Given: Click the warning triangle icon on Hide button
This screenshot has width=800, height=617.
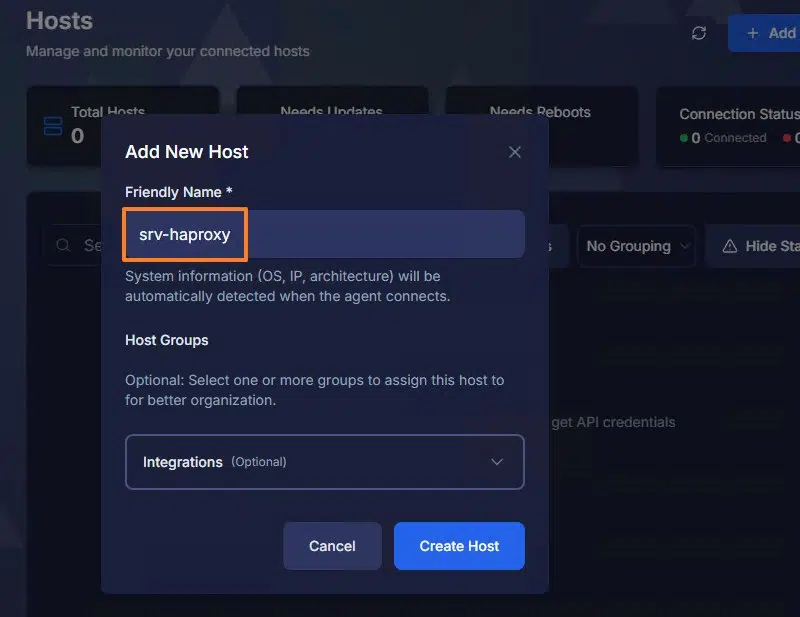Looking at the screenshot, I should click(x=730, y=246).
